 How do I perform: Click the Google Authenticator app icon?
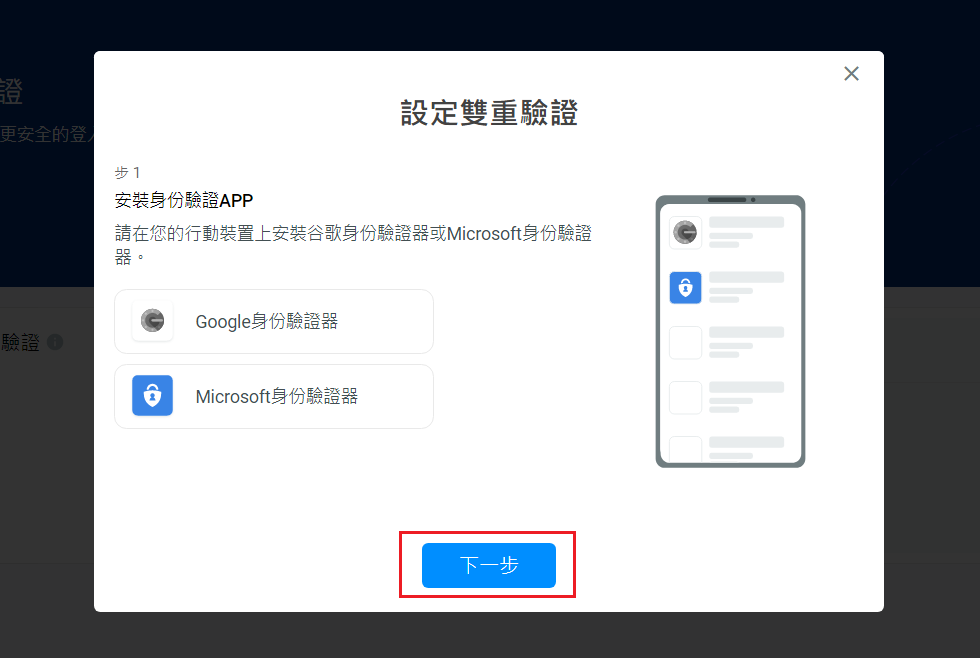(152, 321)
